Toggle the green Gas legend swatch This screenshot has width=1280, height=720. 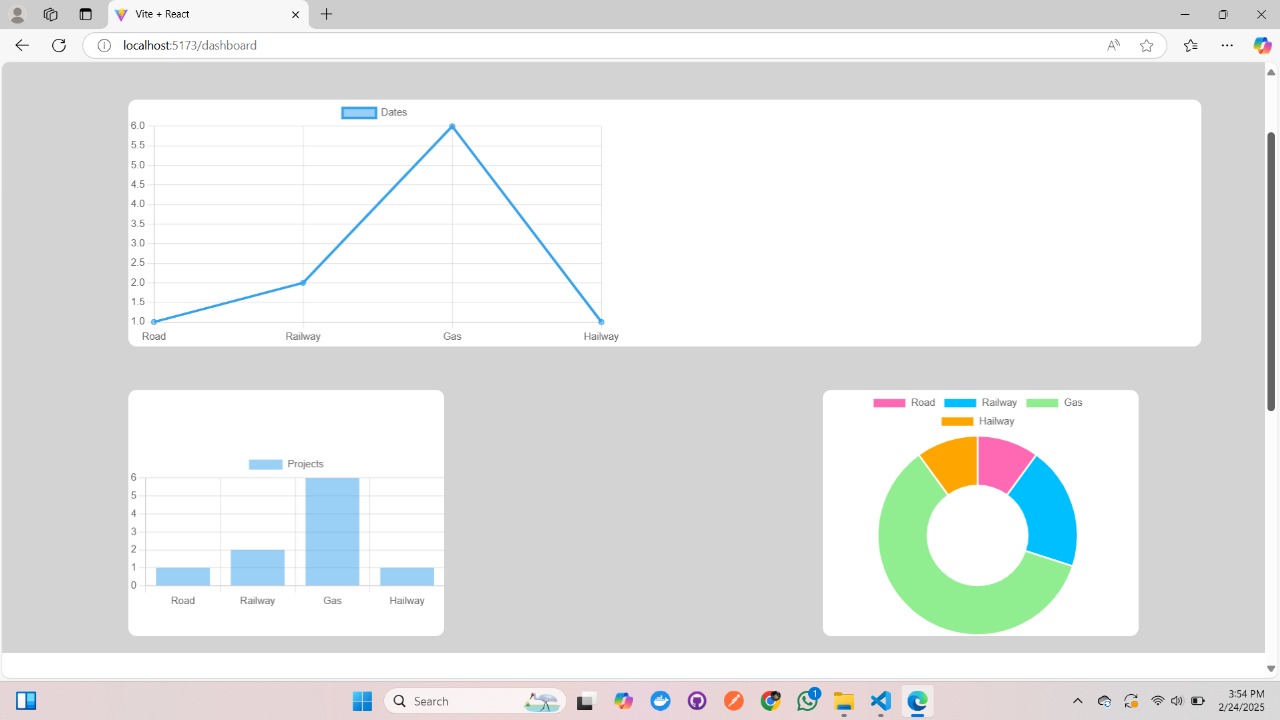(x=1042, y=403)
